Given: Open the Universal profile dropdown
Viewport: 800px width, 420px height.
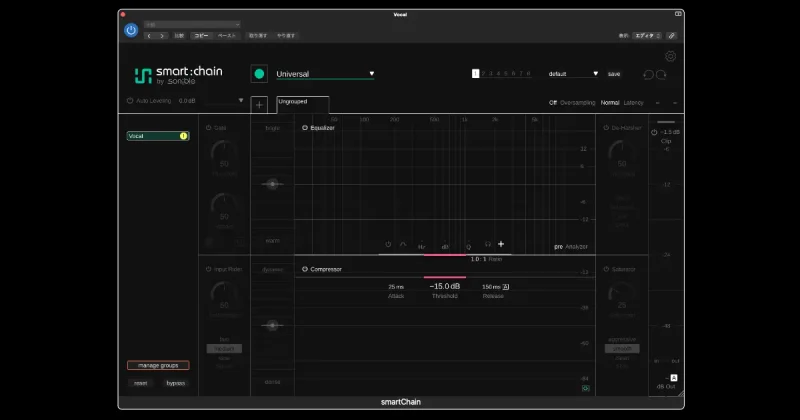Looking at the screenshot, I should tap(325, 74).
